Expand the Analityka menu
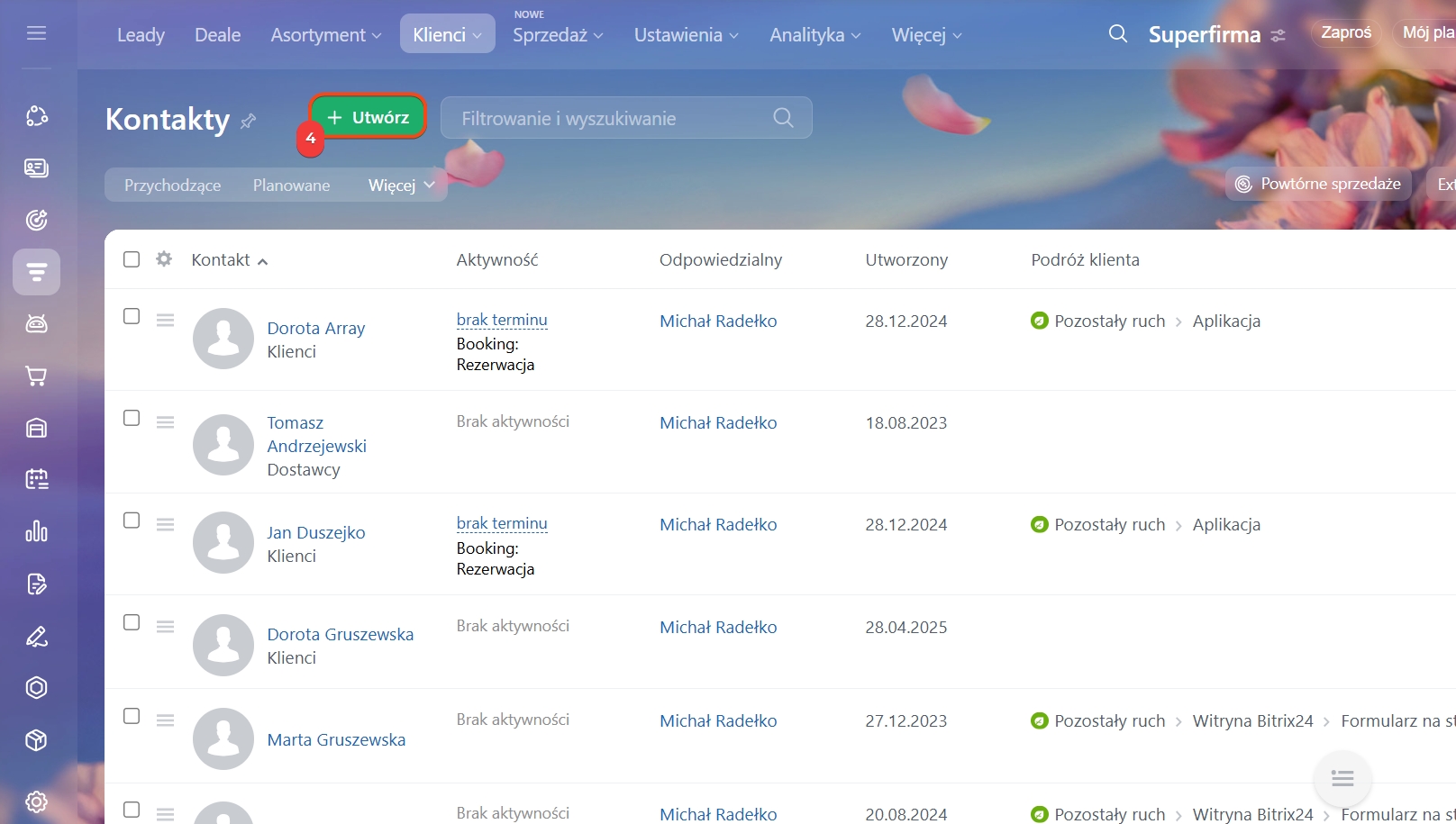1456x824 pixels. point(814,35)
